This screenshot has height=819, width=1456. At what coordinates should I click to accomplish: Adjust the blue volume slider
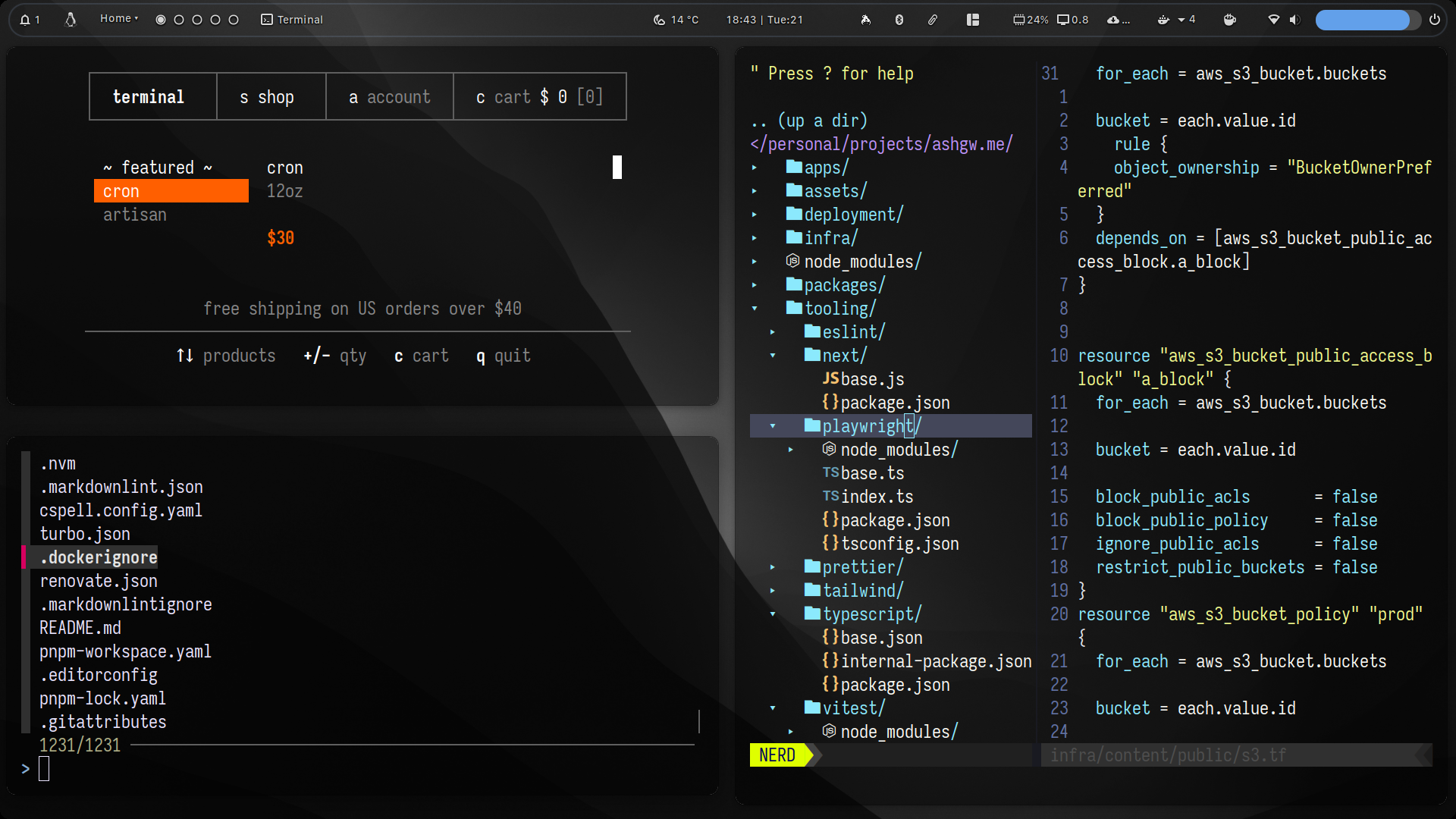(x=1368, y=20)
